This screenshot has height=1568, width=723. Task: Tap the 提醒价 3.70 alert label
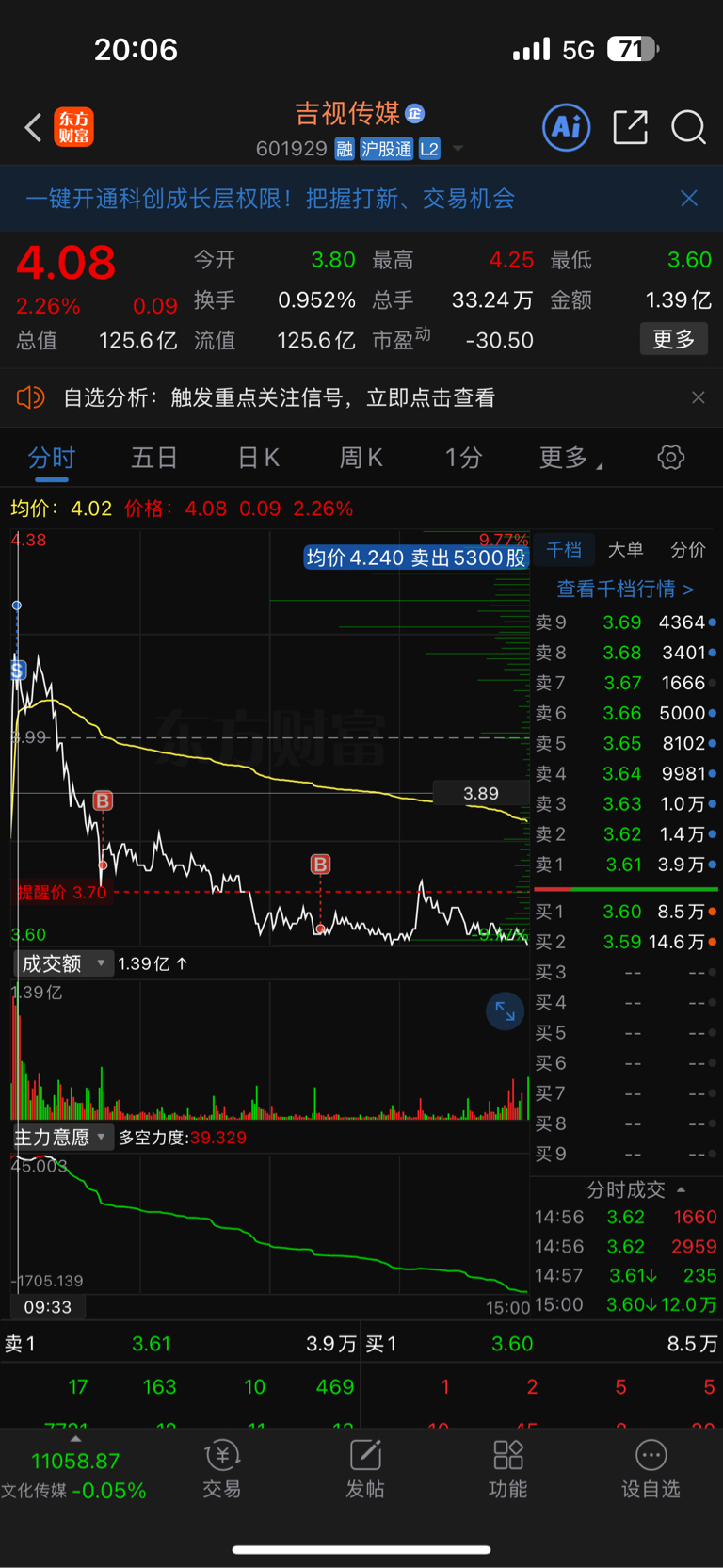click(x=62, y=892)
